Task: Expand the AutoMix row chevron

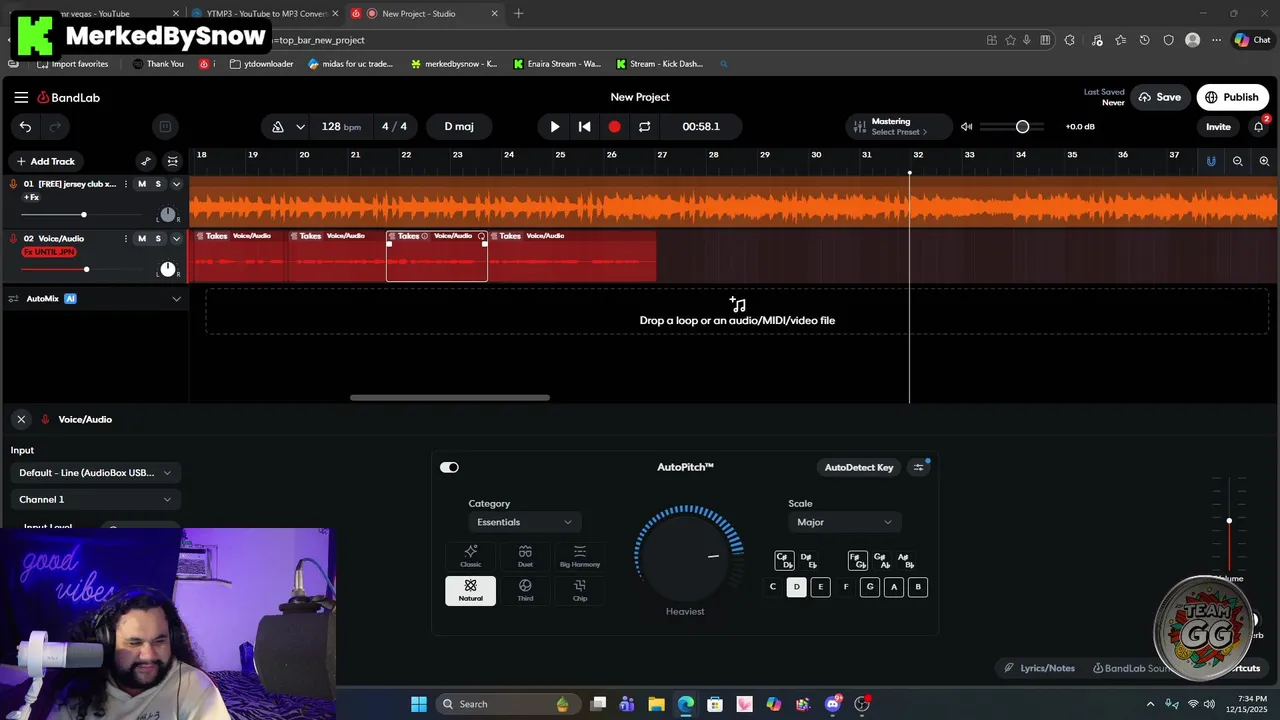Action: (x=177, y=298)
